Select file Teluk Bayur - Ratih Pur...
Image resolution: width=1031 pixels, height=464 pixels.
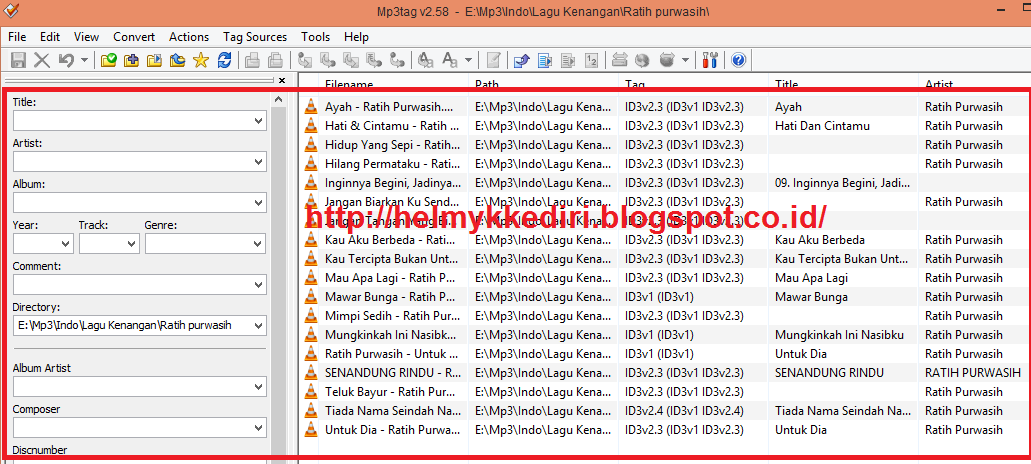(390, 392)
